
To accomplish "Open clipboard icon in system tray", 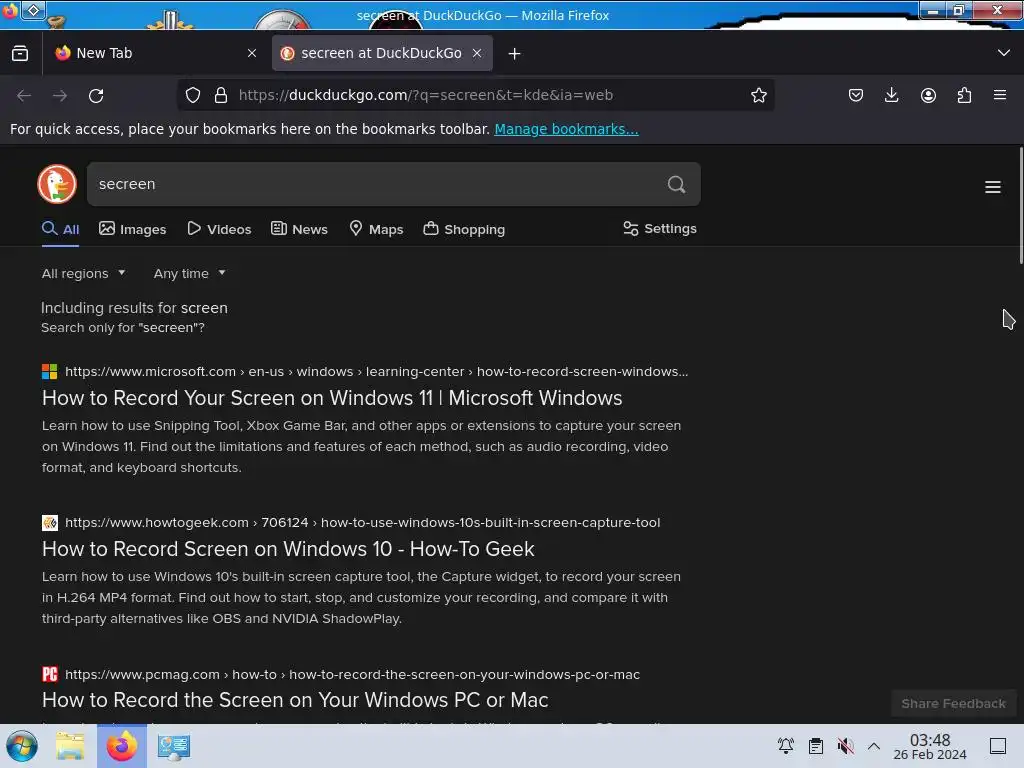I will tap(816, 746).
